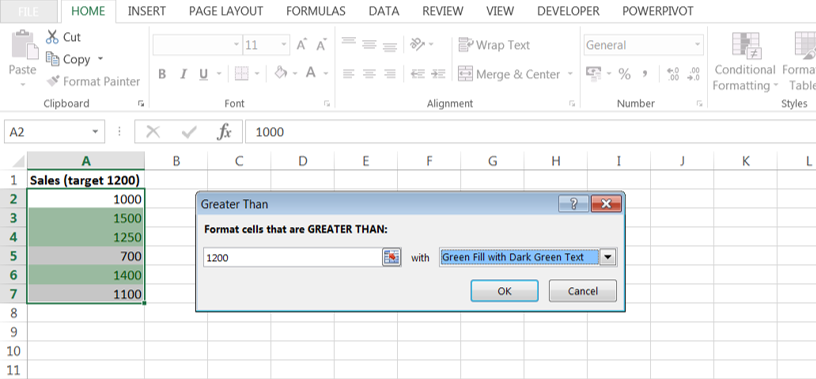Activate the Format Painter brush
816x379 pixels.
click(x=53, y=81)
